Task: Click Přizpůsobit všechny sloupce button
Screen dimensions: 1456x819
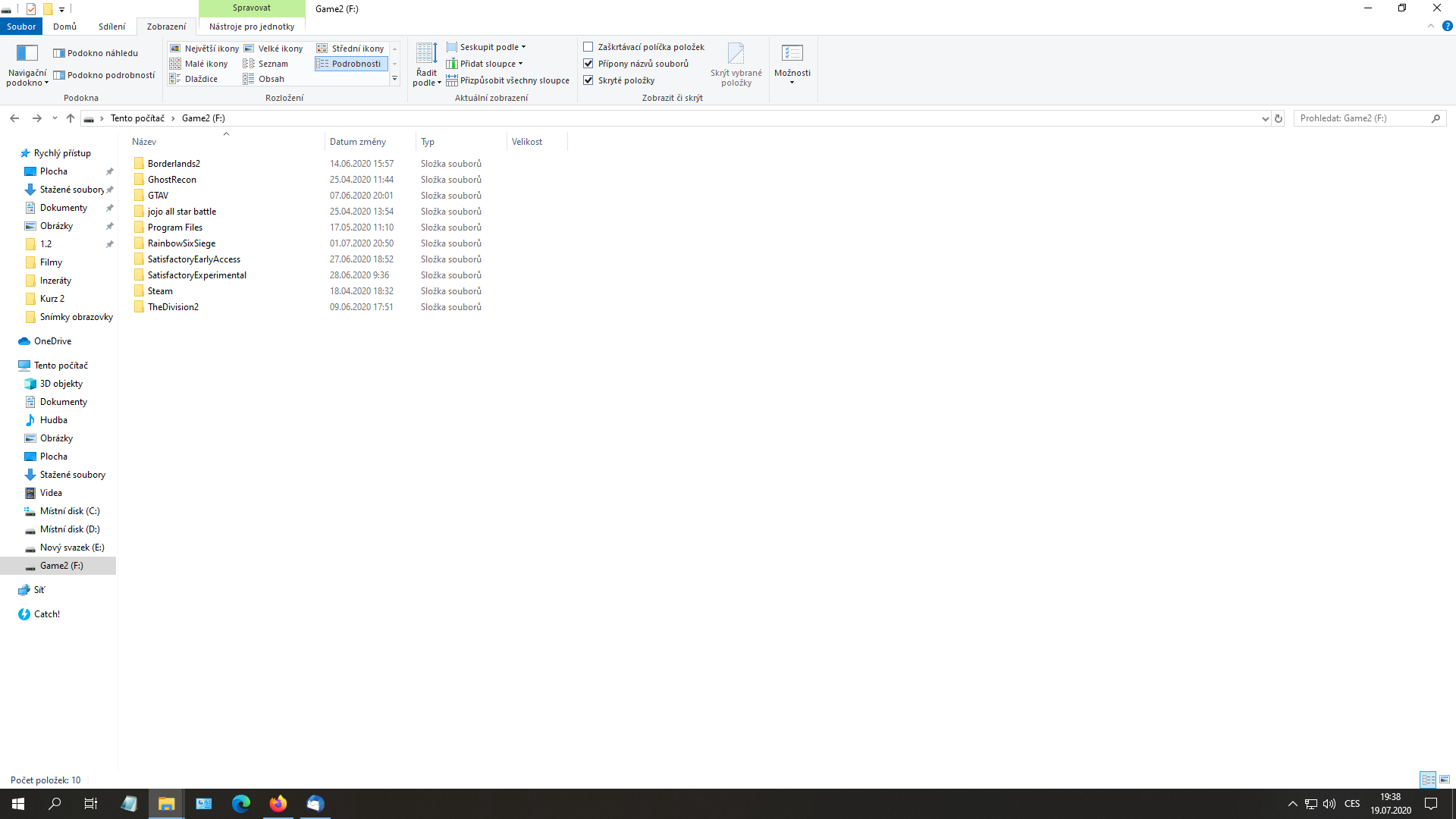Action: (513, 80)
